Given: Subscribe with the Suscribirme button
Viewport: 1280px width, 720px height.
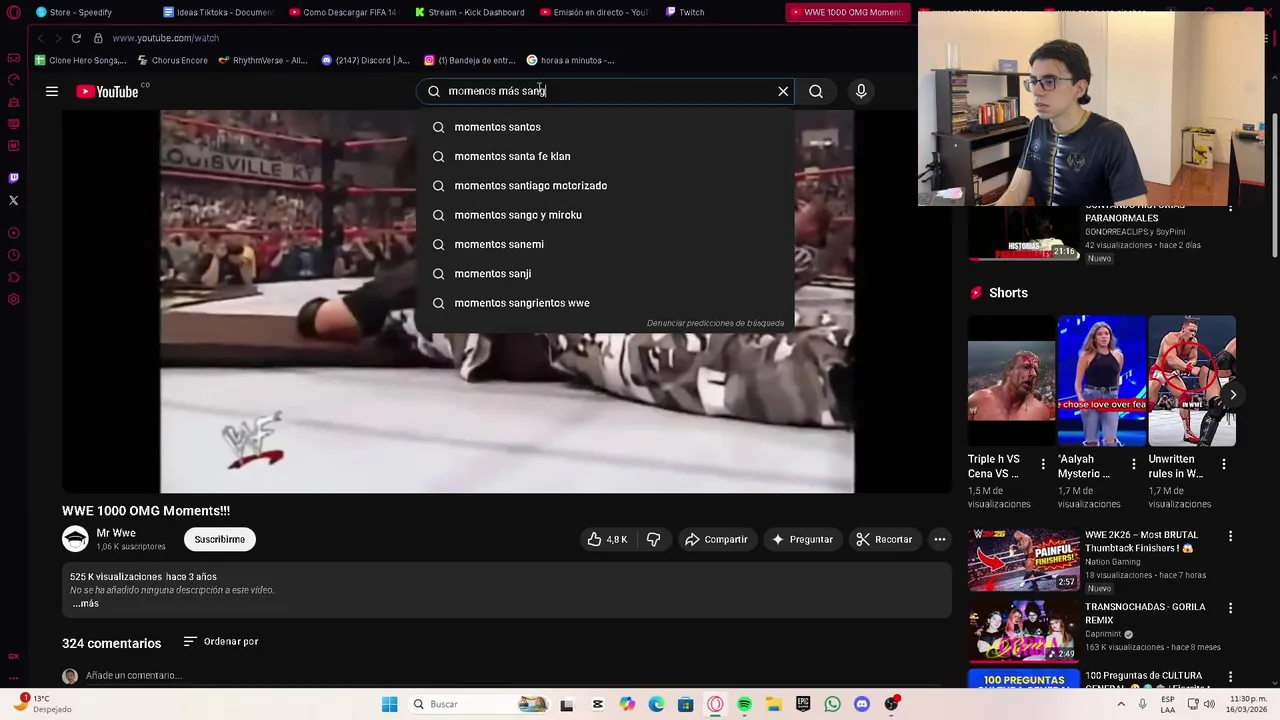Looking at the screenshot, I should click(219, 539).
